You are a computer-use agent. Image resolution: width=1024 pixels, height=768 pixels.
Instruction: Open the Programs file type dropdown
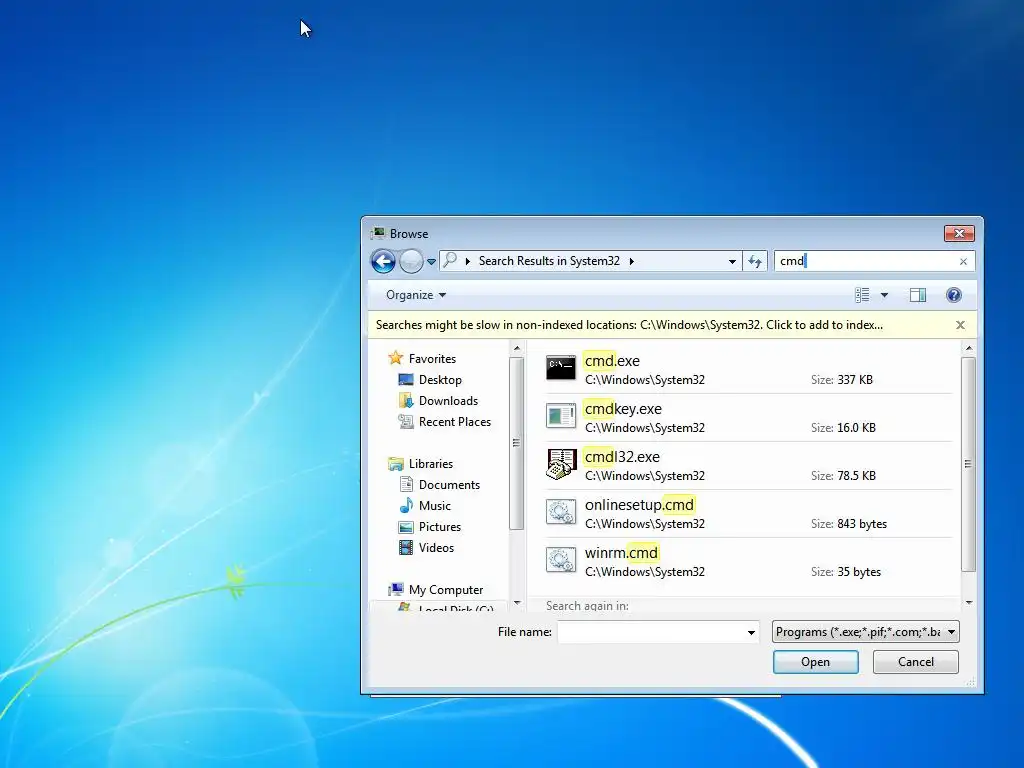point(865,632)
